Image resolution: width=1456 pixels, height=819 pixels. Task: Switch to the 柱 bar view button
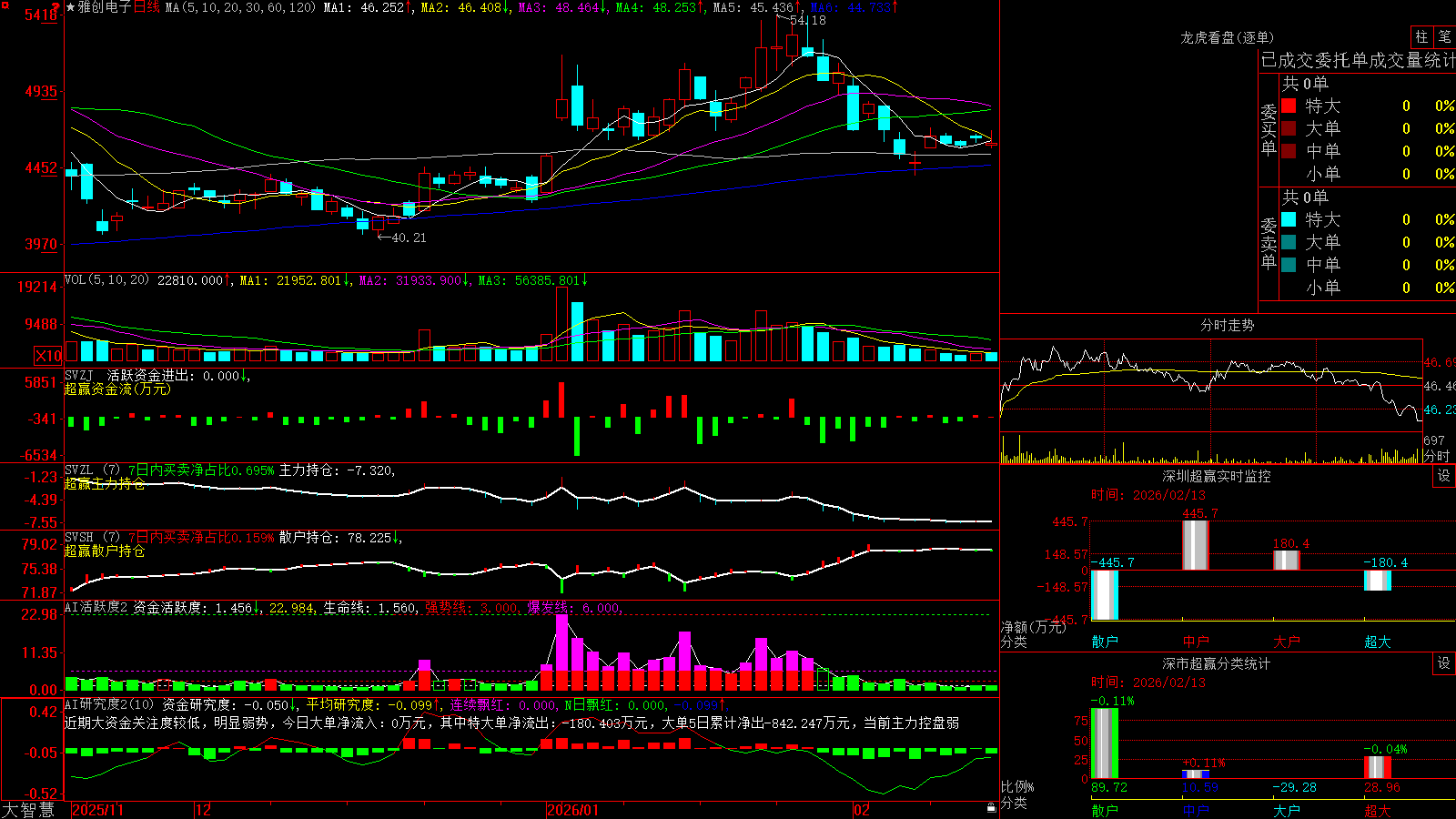click(x=1421, y=37)
